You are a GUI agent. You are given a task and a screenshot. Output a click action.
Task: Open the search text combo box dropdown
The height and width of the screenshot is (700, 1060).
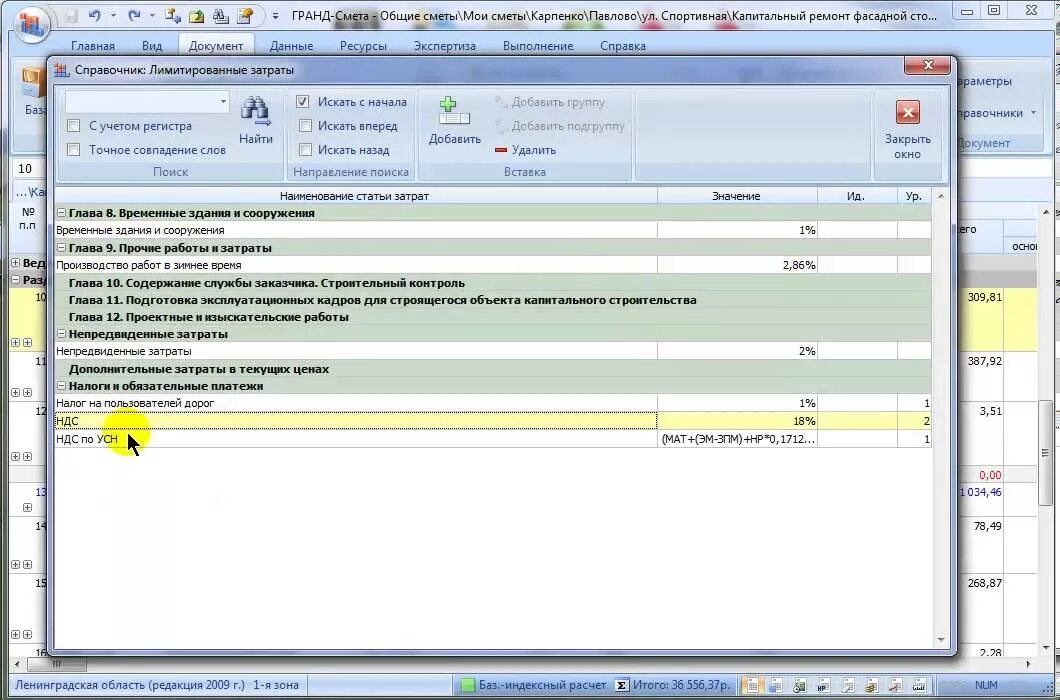point(222,102)
